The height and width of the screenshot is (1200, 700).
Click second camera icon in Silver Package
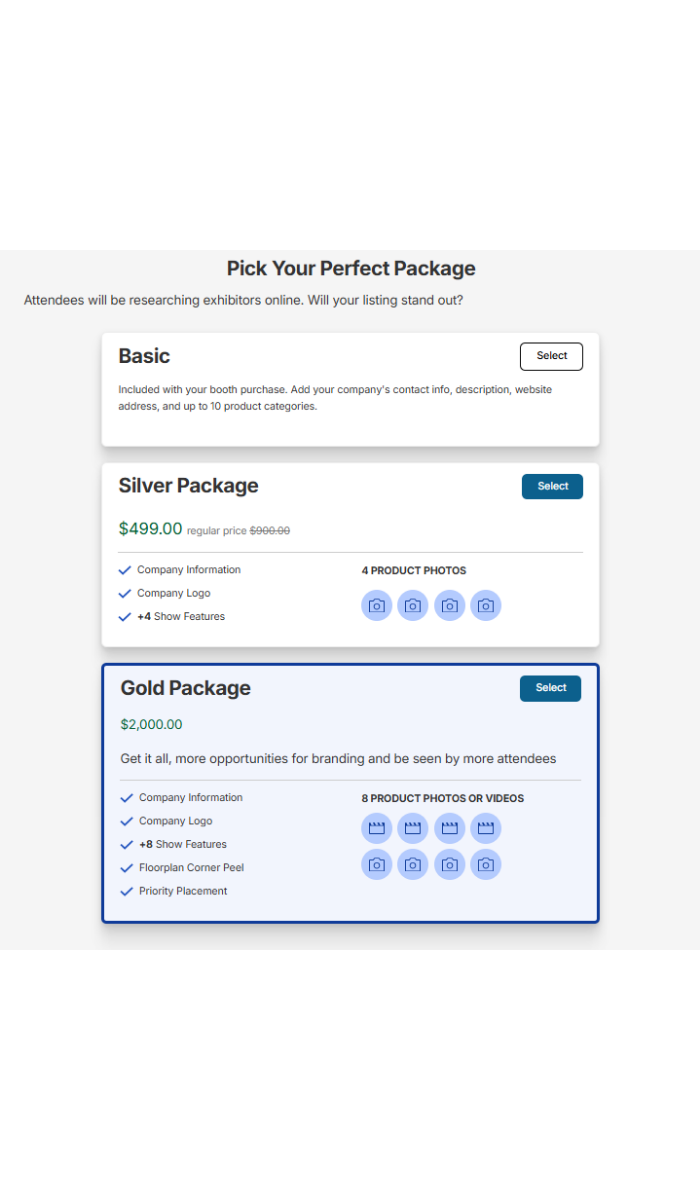pos(413,605)
